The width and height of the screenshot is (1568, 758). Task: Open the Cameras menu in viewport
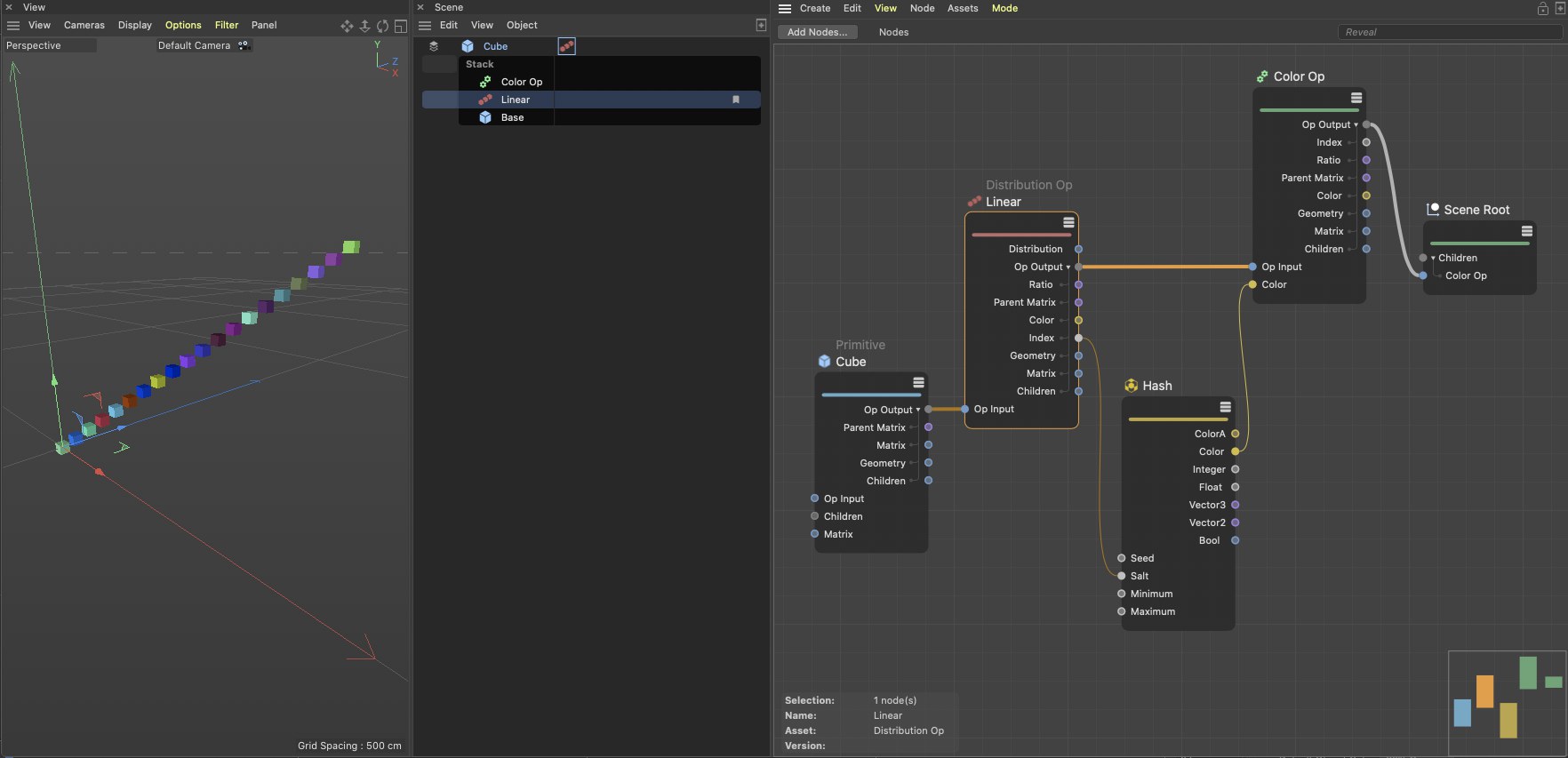84,25
